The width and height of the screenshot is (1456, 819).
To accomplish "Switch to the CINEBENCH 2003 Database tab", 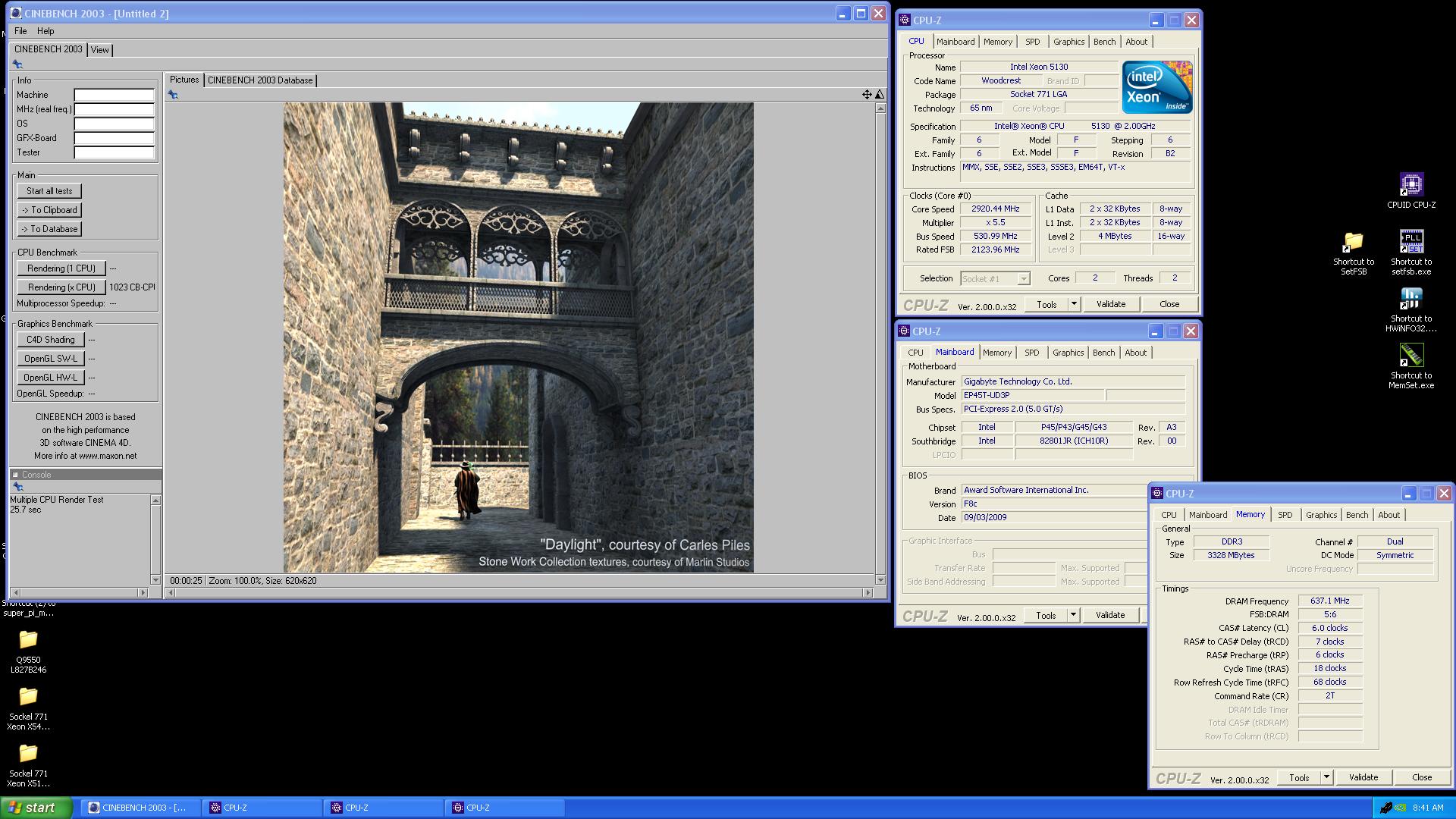I will 260,80.
